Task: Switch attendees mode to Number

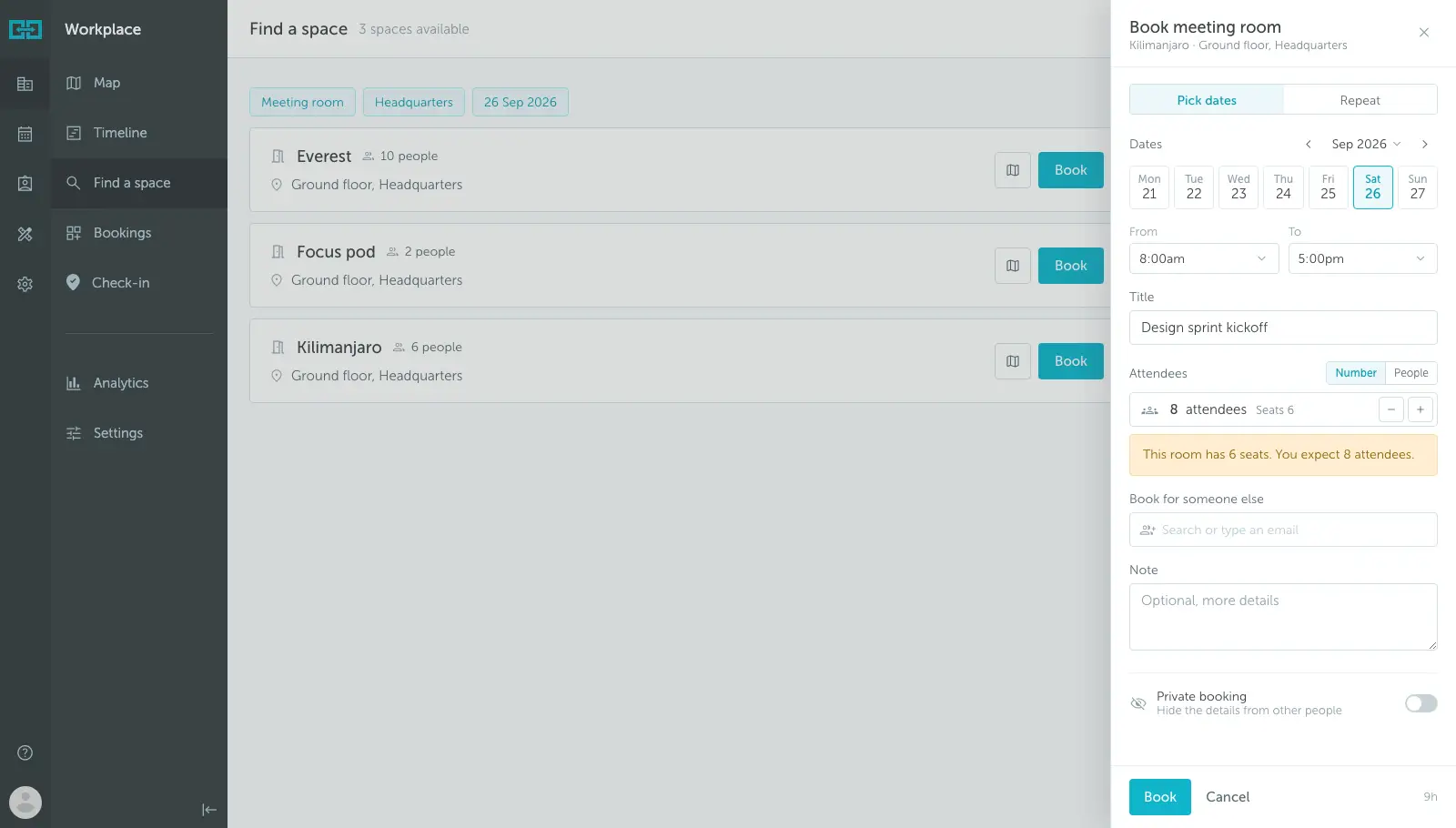Action: coord(1355,373)
